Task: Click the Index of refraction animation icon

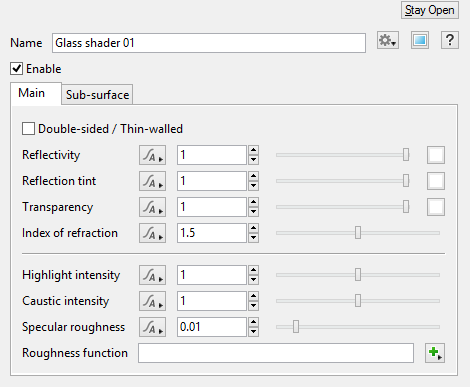Action: (x=152, y=233)
